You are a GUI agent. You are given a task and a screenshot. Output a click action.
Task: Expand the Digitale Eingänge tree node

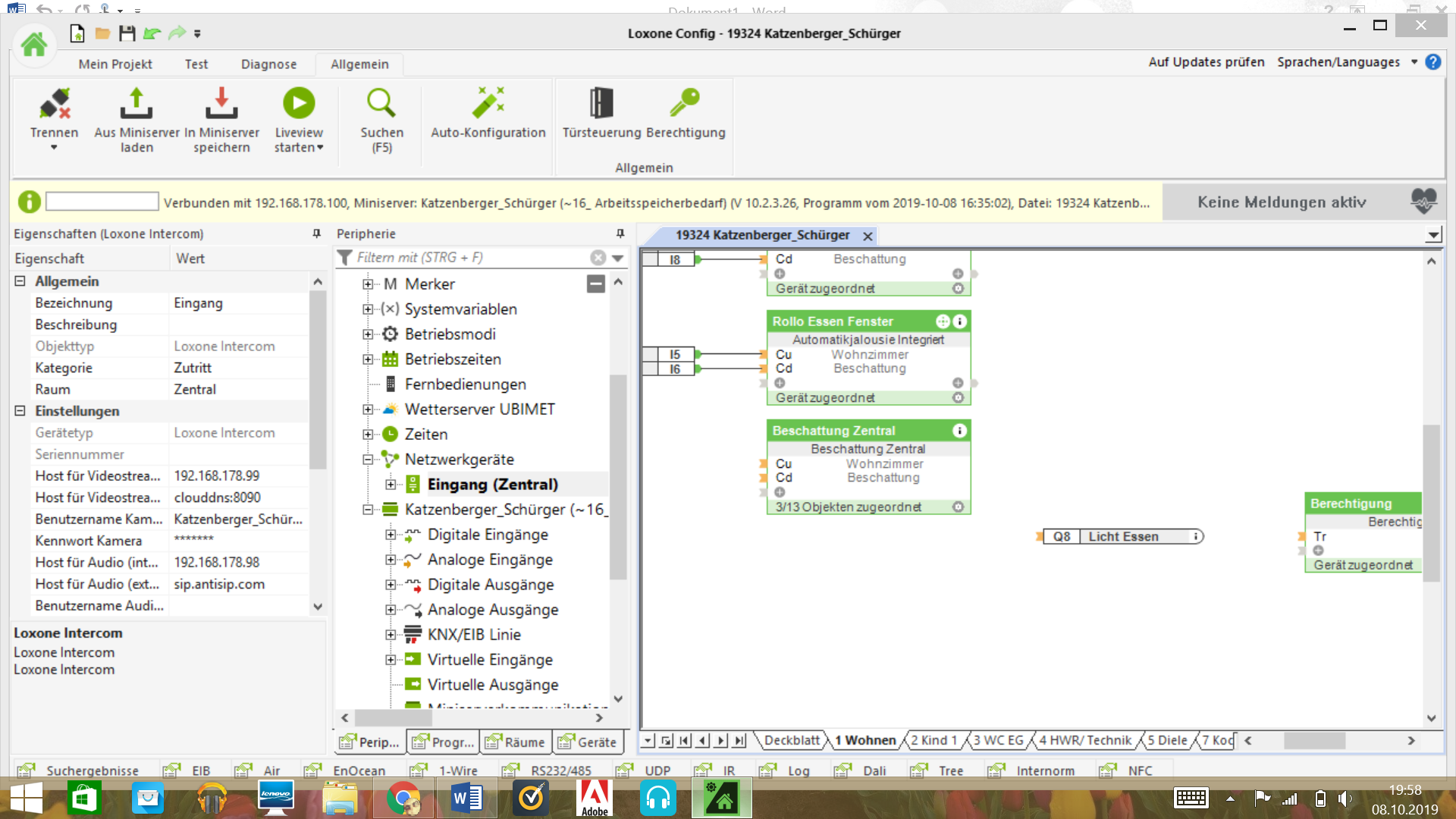click(x=391, y=535)
